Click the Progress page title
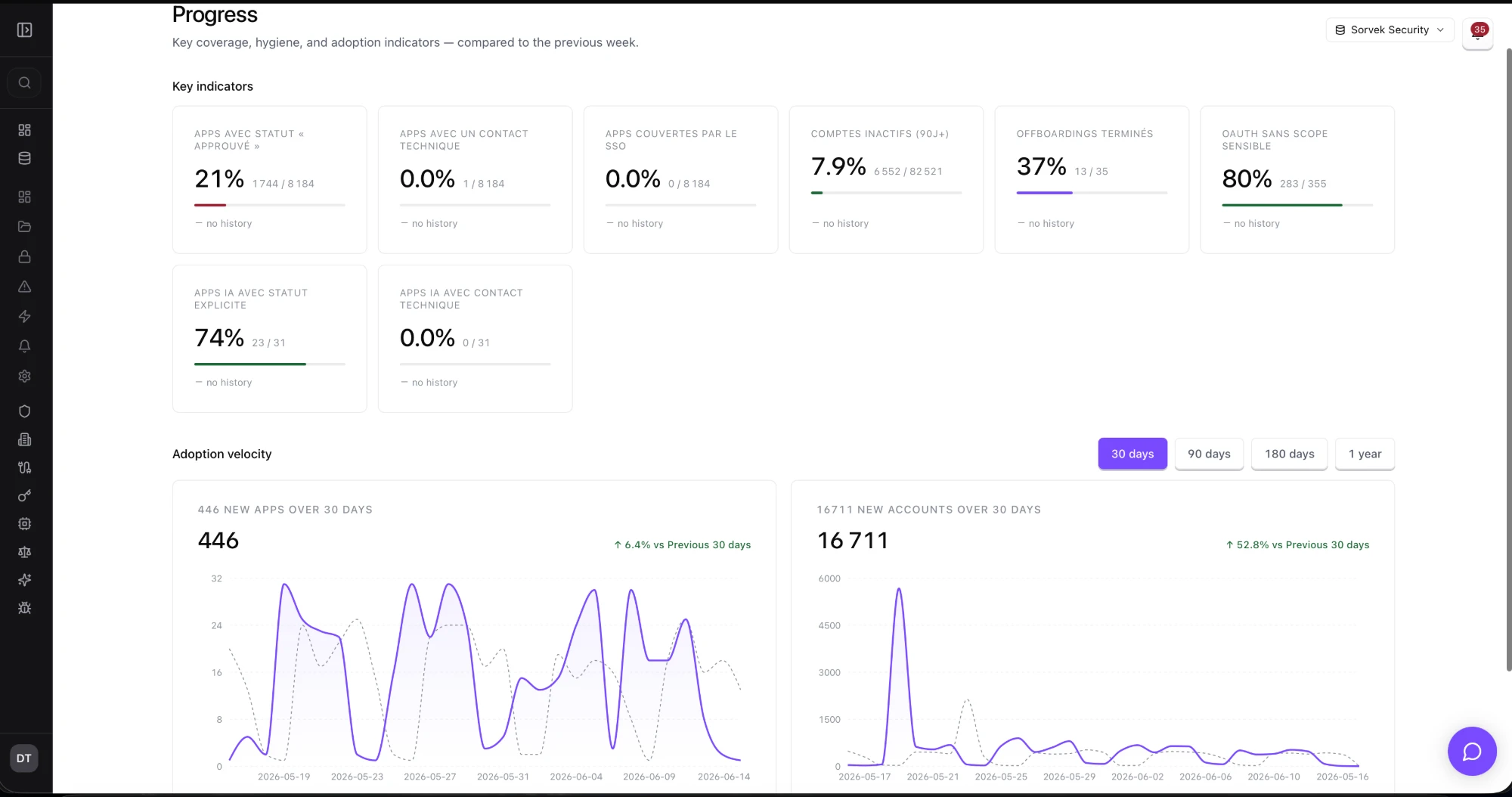 point(215,14)
